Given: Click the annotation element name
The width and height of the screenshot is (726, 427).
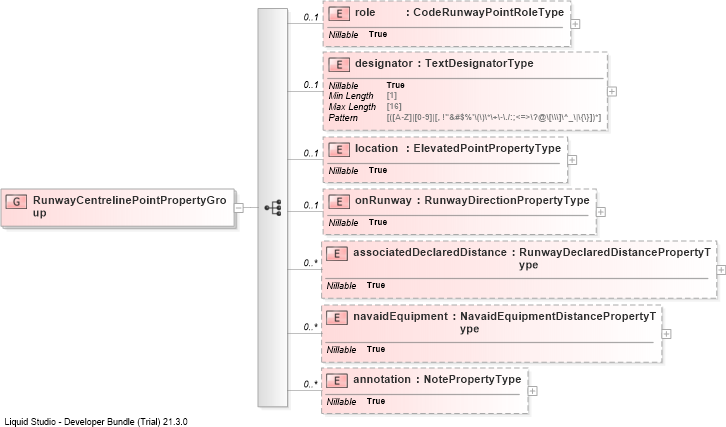Looking at the screenshot, I should click(382, 379).
